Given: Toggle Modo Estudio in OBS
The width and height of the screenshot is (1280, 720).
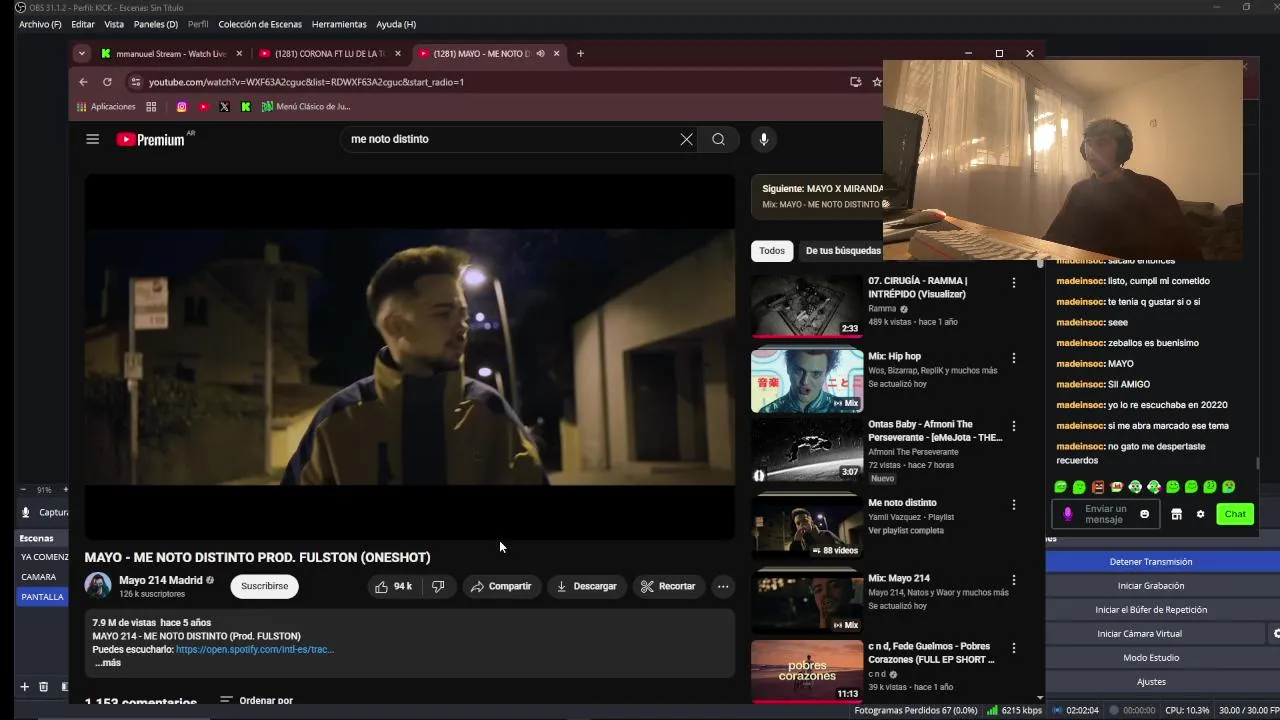Looking at the screenshot, I should (x=1151, y=658).
